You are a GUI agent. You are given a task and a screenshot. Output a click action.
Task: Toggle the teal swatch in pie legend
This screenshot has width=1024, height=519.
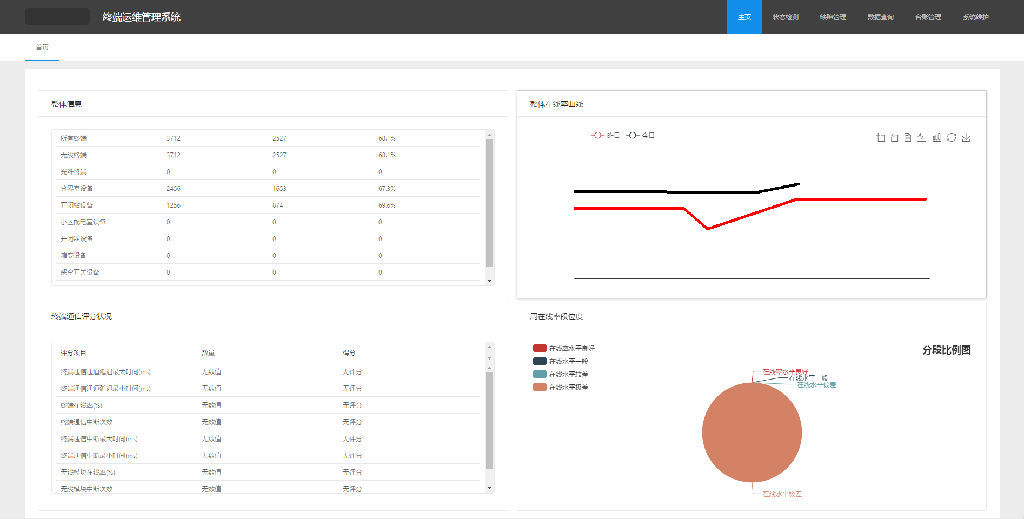click(539, 374)
